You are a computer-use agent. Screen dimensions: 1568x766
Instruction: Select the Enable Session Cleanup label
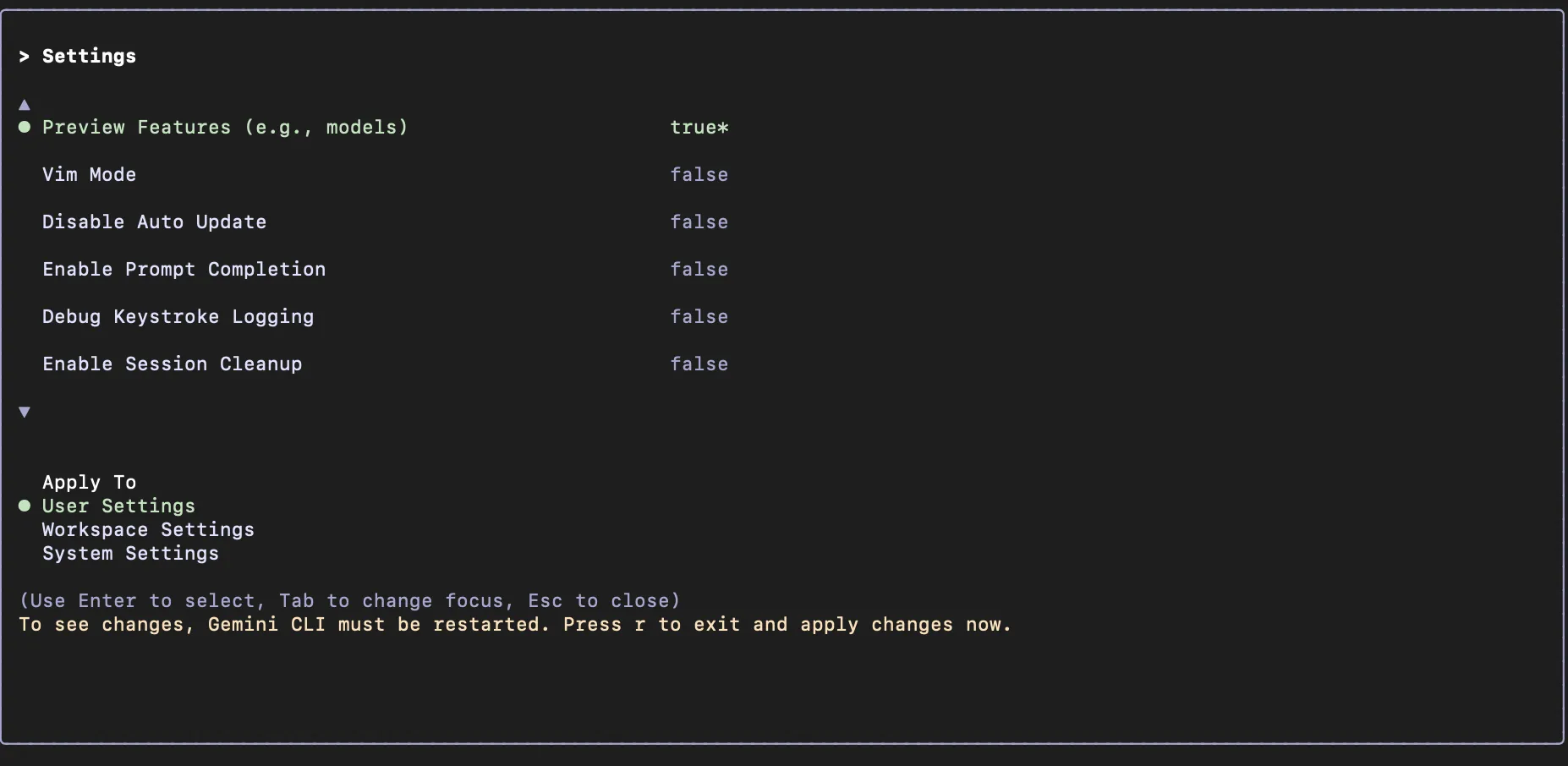click(172, 364)
